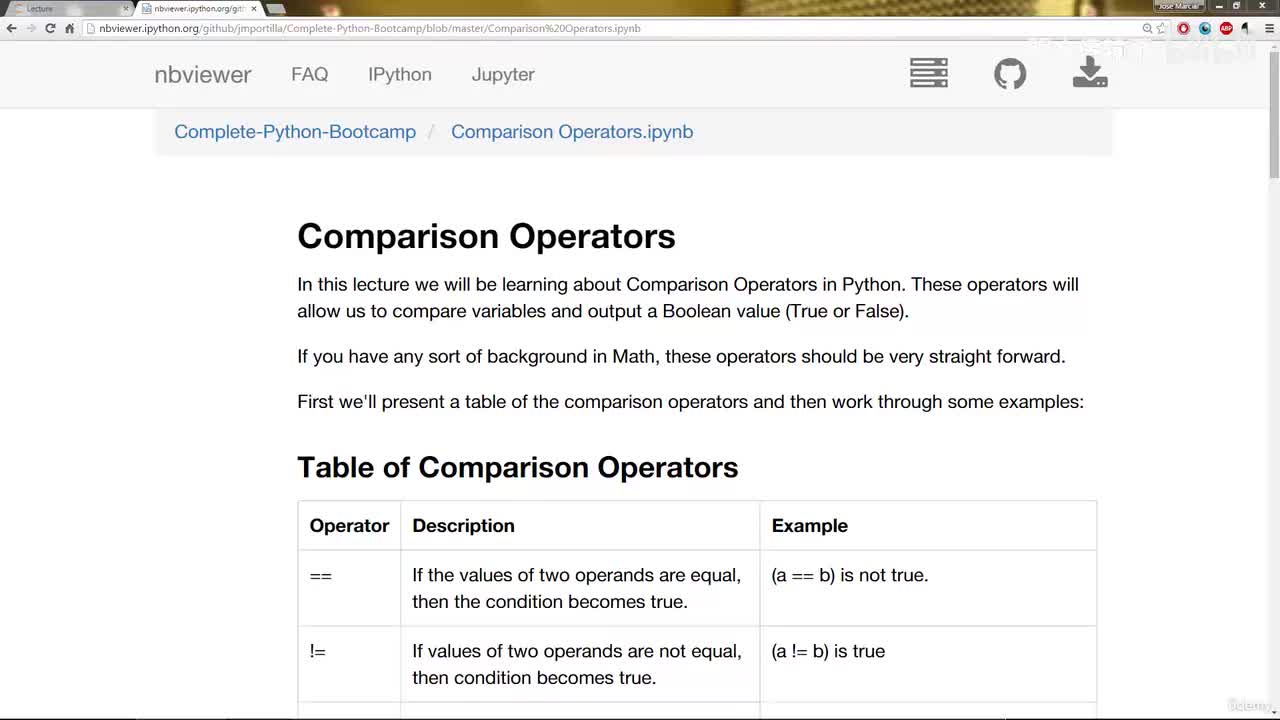Open a new browser tab
The height and width of the screenshot is (720, 1280).
276,8
